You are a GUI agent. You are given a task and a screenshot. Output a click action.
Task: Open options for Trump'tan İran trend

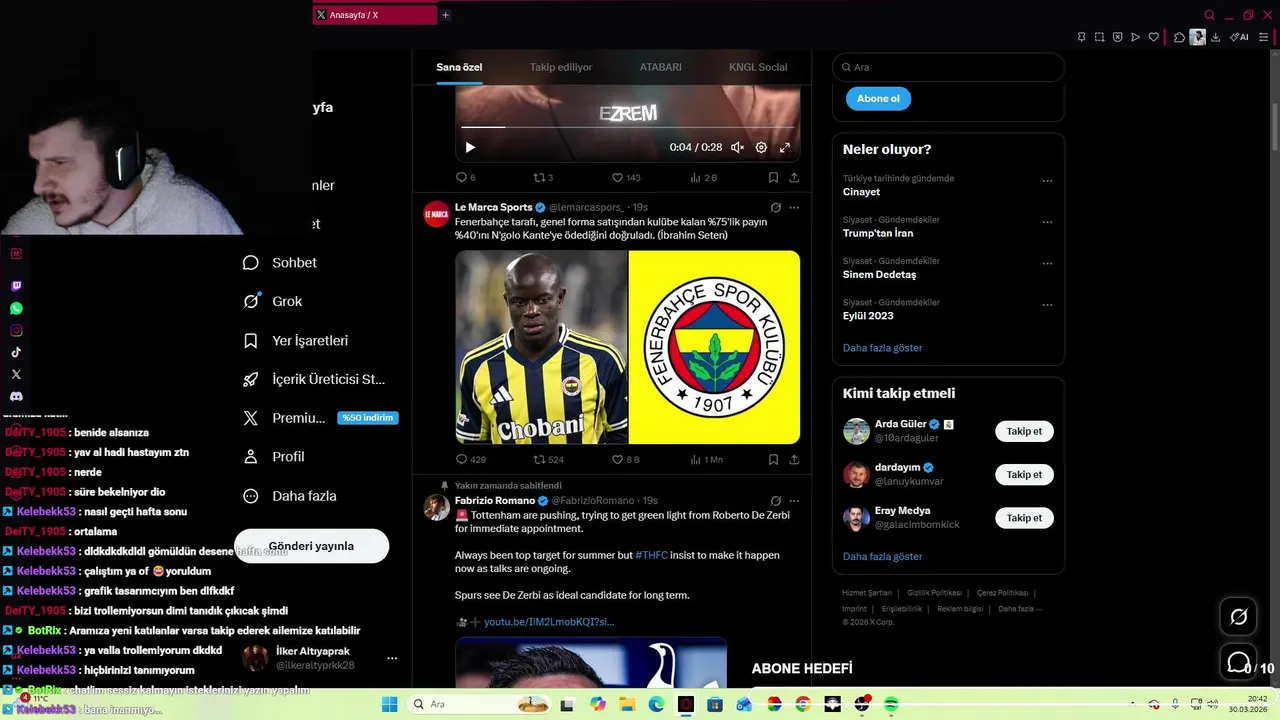(x=1047, y=222)
